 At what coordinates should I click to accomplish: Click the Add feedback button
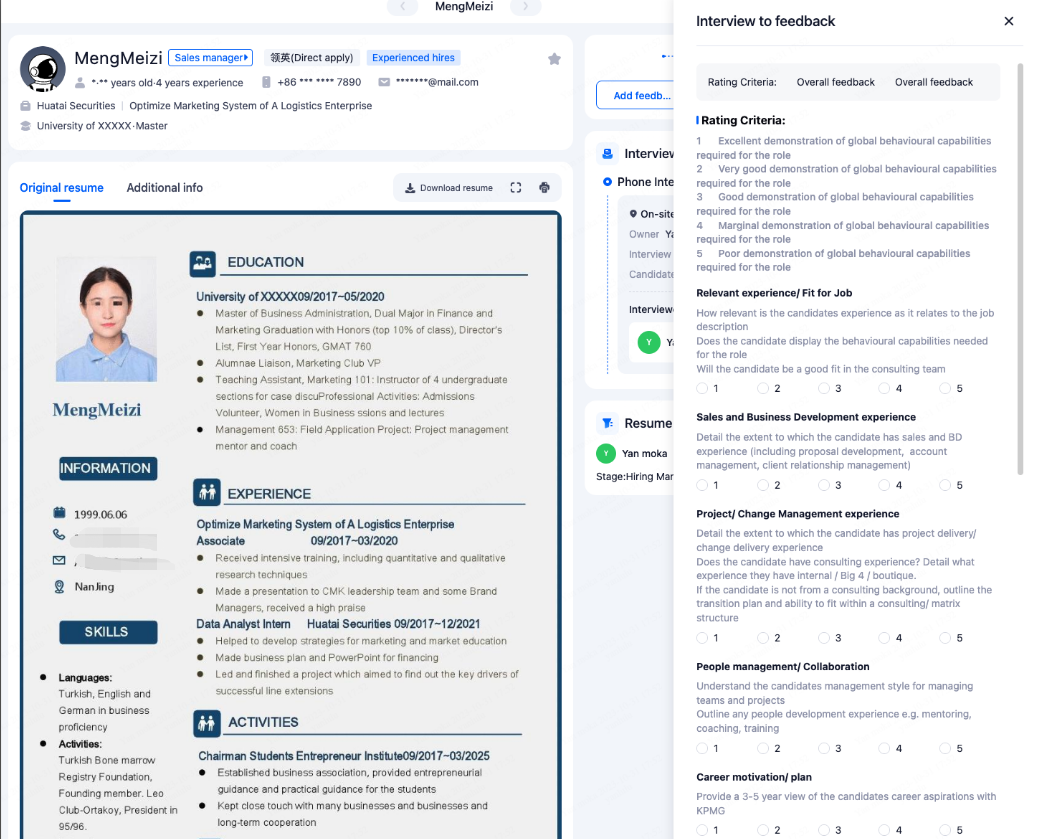636,95
